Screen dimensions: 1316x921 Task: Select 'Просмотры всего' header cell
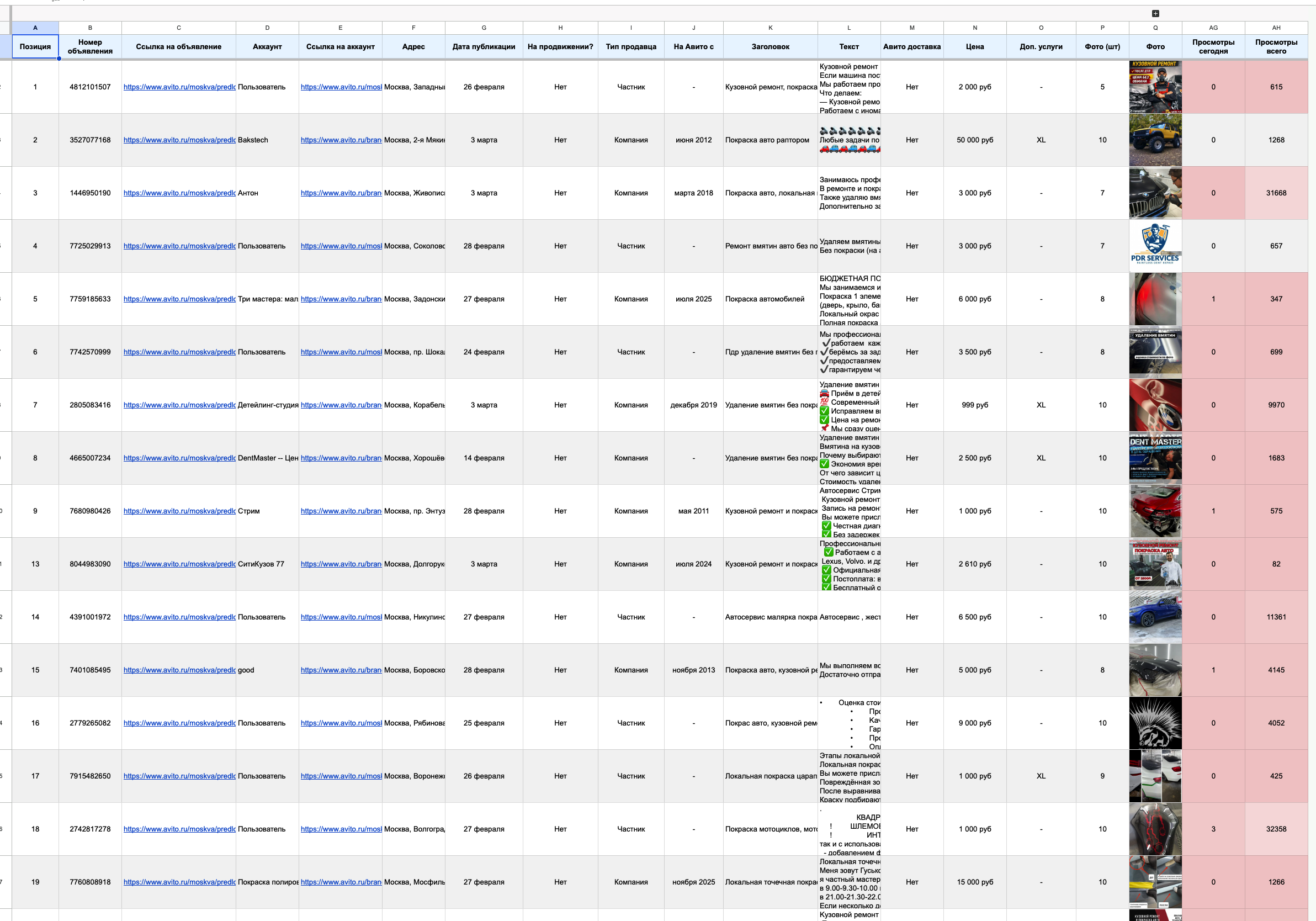1276,46
